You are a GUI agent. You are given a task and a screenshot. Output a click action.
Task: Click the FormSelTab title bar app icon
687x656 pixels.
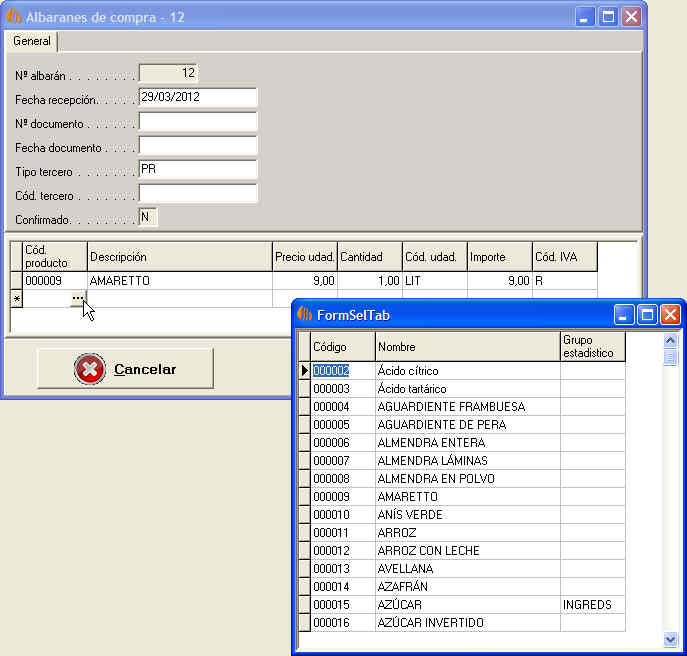click(x=305, y=314)
